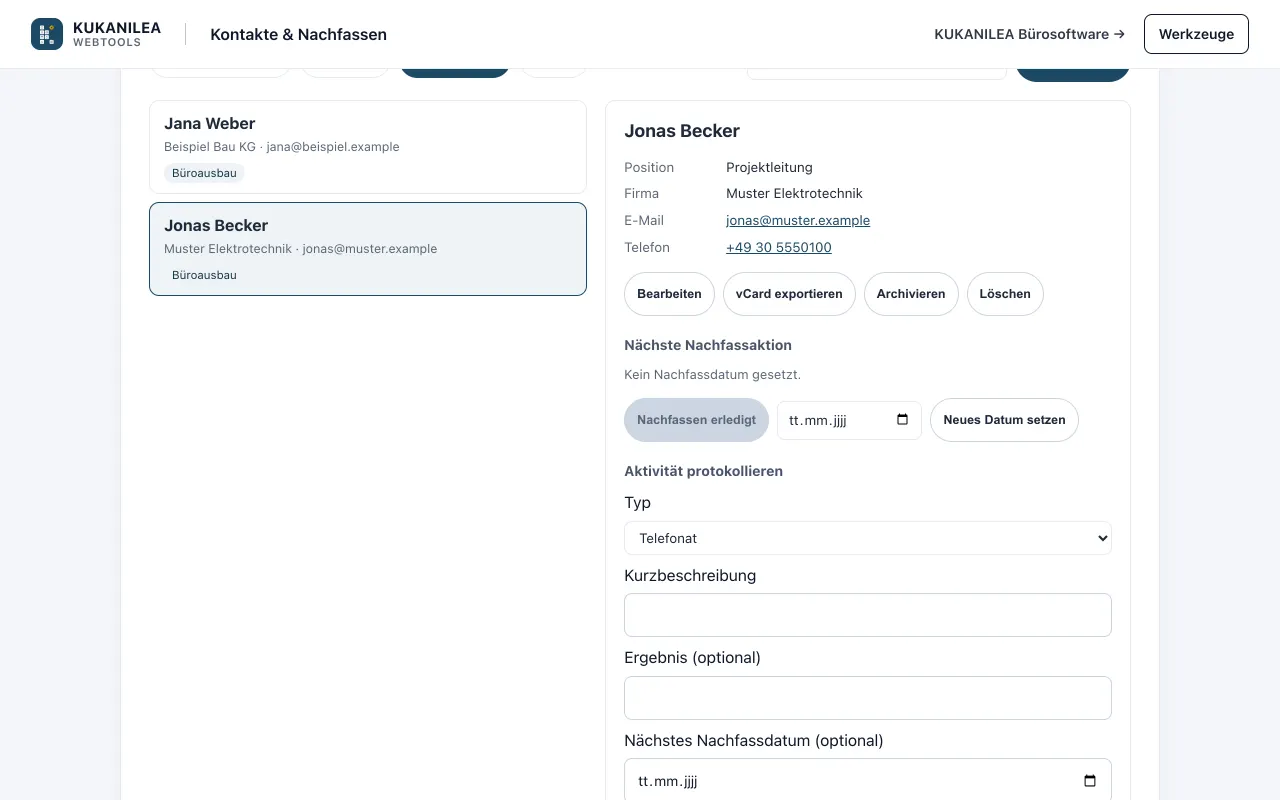This screenshot has height=800, width=1280.
Task: Select Jana Weber contact card
Action: (368, 147)
